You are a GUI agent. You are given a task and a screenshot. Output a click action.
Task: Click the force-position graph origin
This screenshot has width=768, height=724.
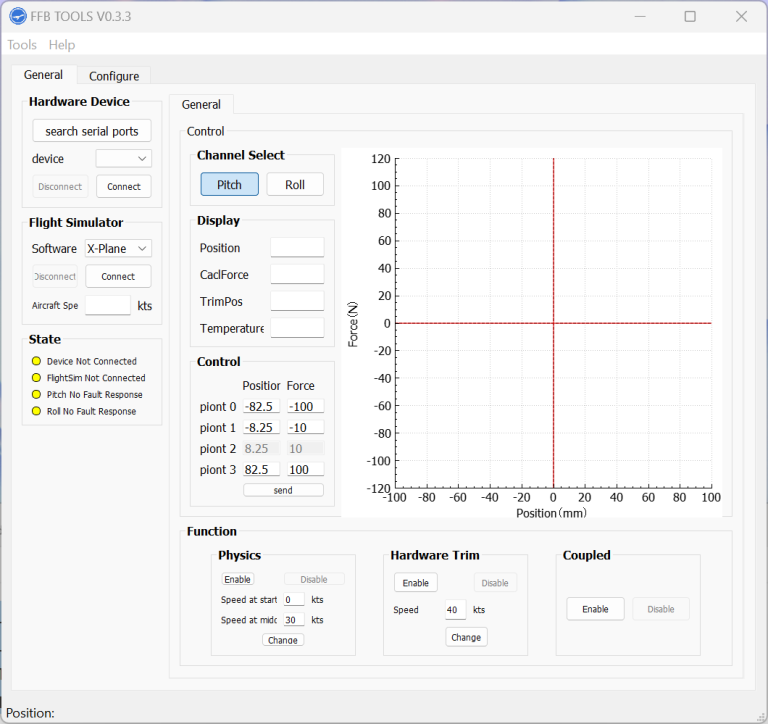point(553,323)
